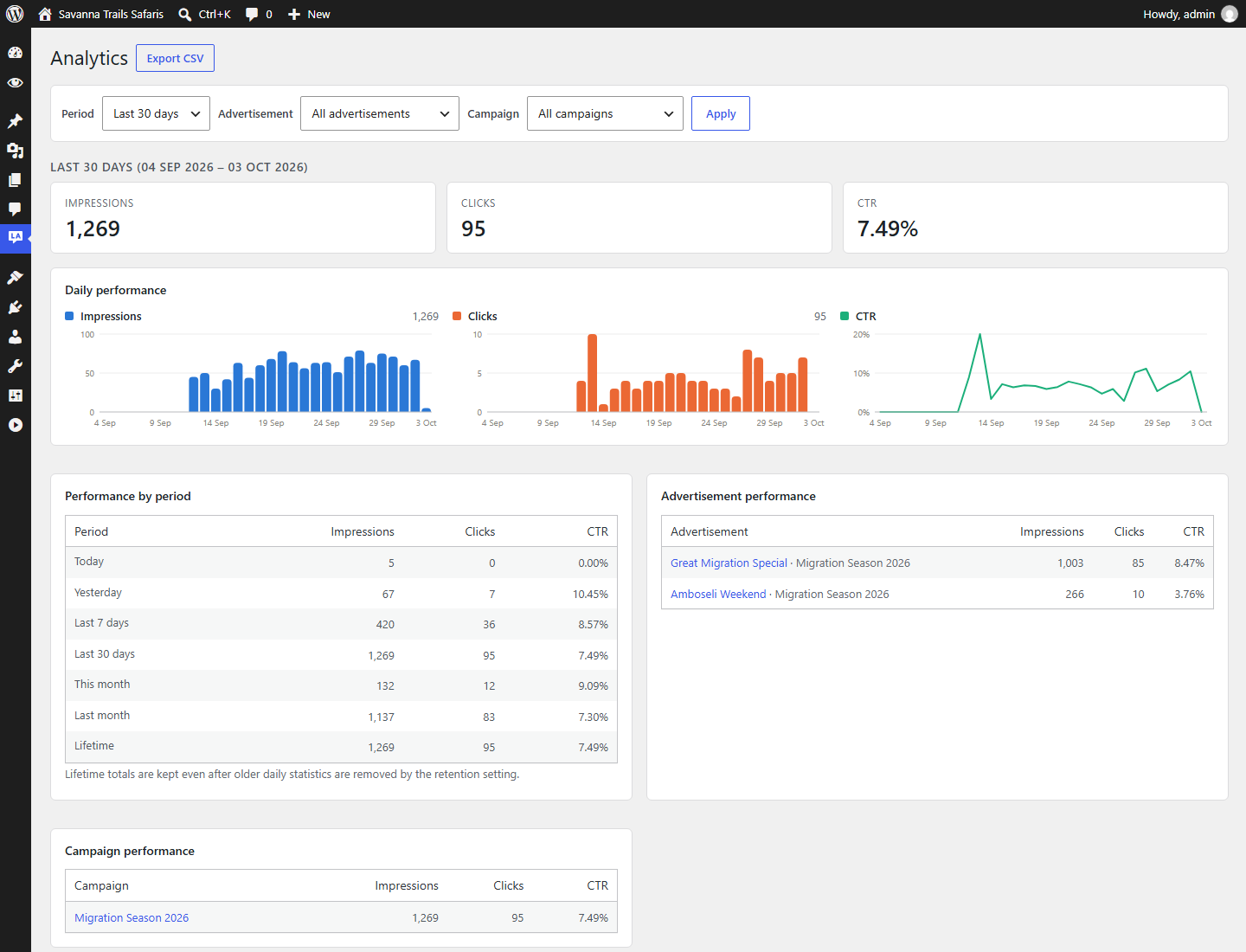Open the Period dropdown in the filter bar
This screenshot has width=1246, height=952.
(x=156, y=113)
